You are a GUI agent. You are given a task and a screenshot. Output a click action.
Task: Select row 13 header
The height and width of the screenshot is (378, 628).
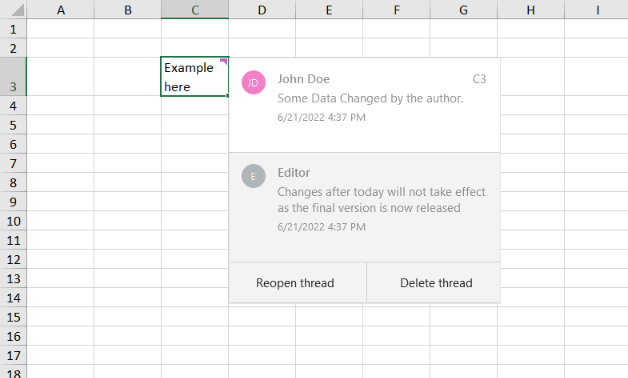[x=13, y=279]
